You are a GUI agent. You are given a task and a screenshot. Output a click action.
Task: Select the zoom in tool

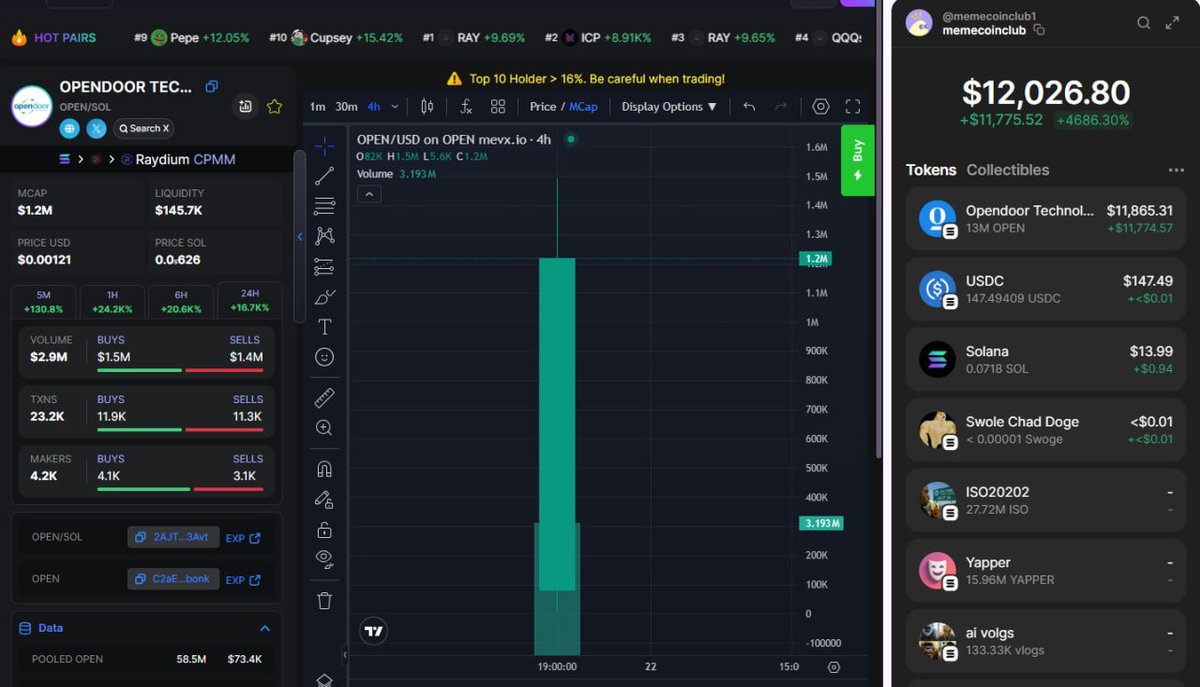coord(324,428)
